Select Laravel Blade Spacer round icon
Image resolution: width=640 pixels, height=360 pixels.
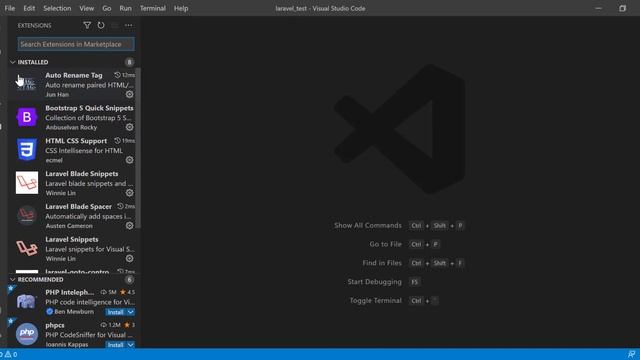(27, 215)
